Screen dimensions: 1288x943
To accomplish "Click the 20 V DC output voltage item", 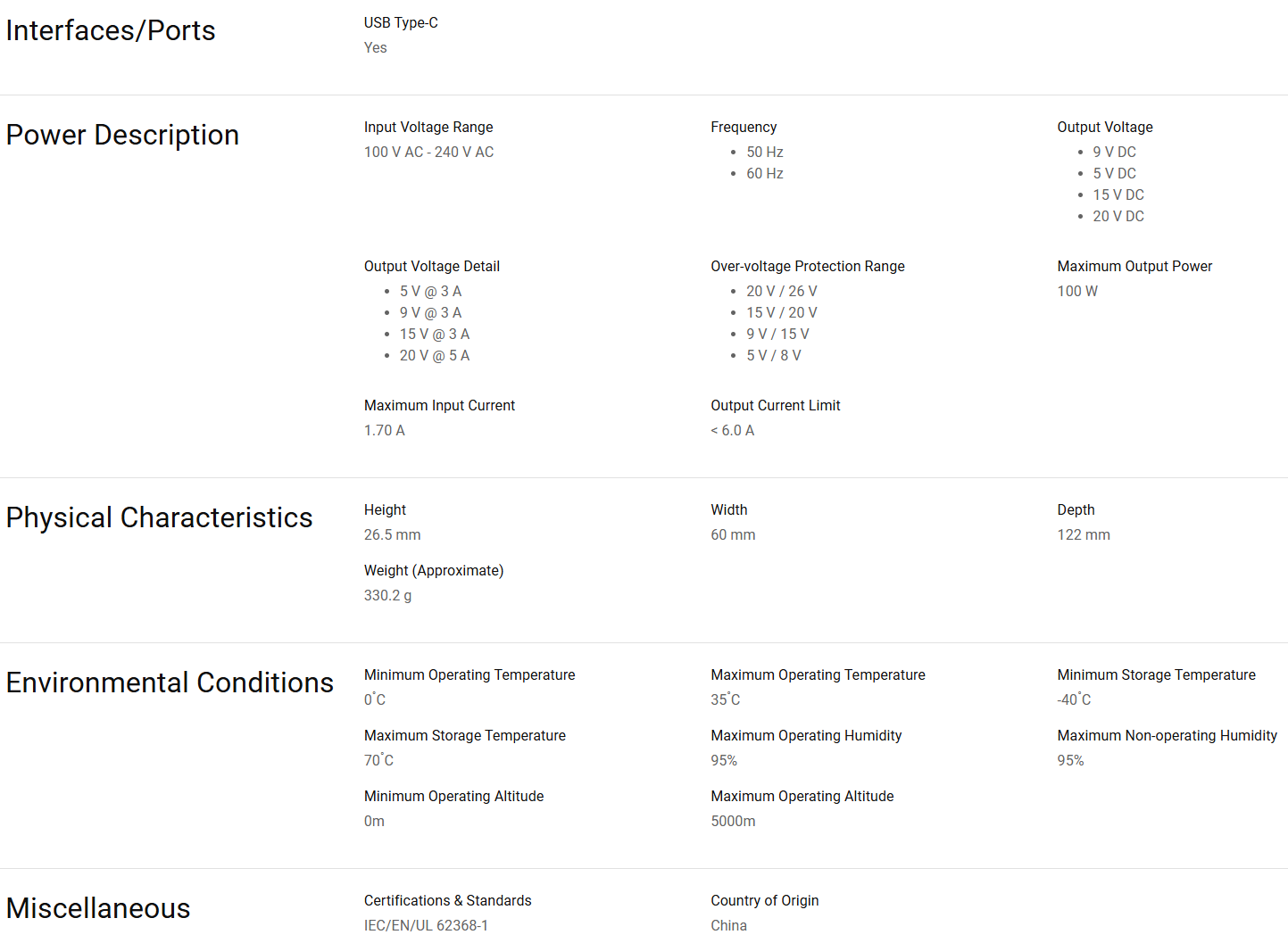I will point(1118,216).
